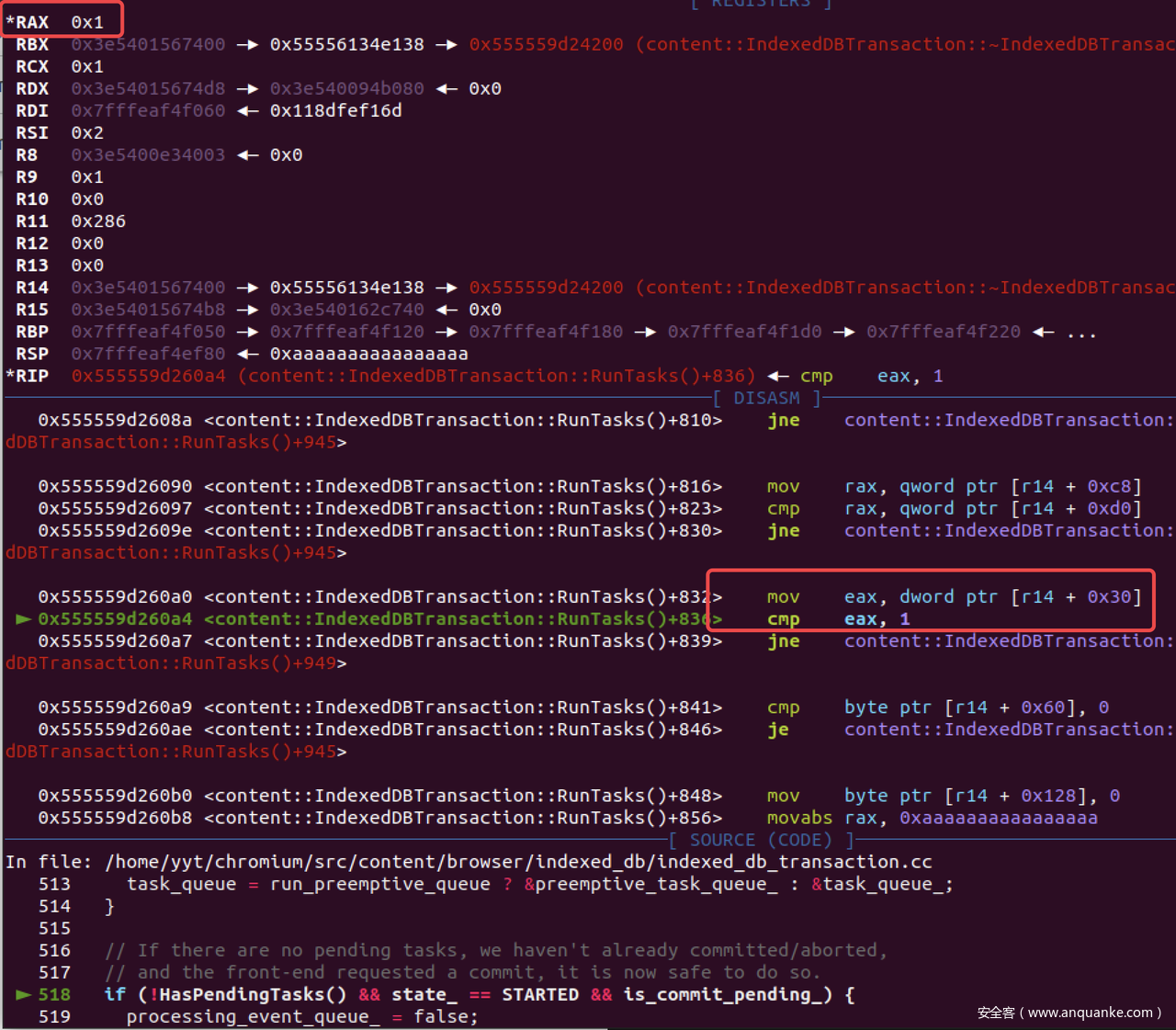
Task: Click the processing_event_queue_ statement on line 519
Action: (301, 1016)
